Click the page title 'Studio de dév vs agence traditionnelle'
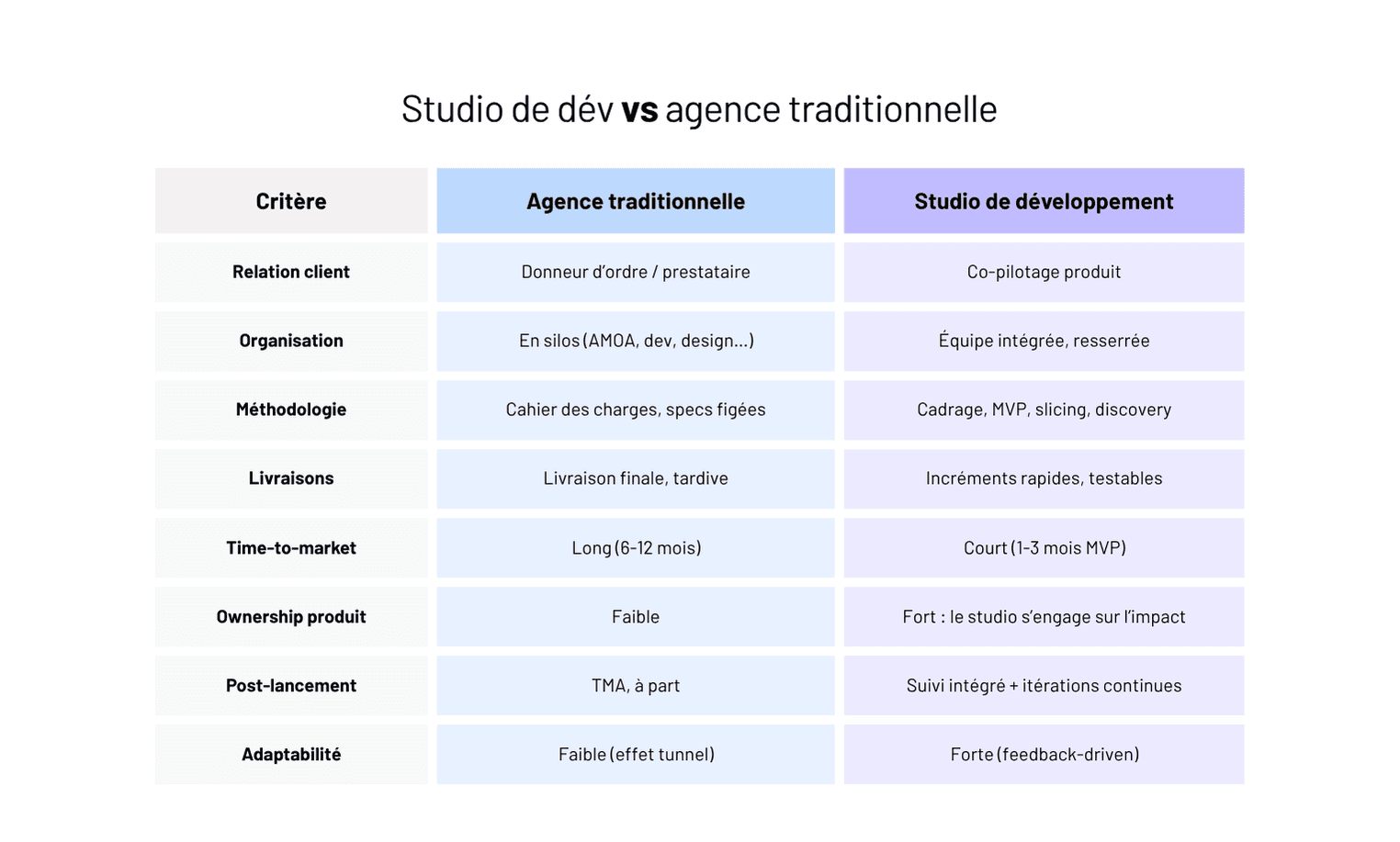 point(699,107)
